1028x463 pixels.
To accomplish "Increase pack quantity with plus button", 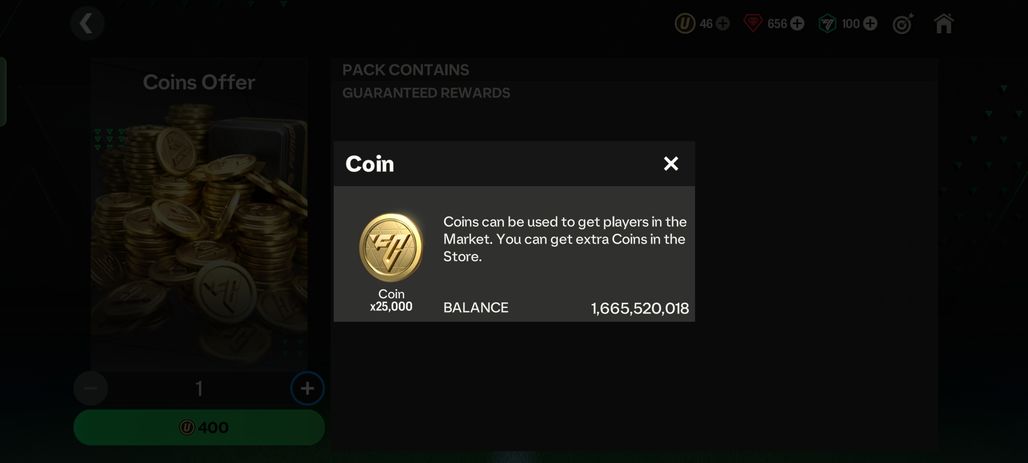I will 307,389.
